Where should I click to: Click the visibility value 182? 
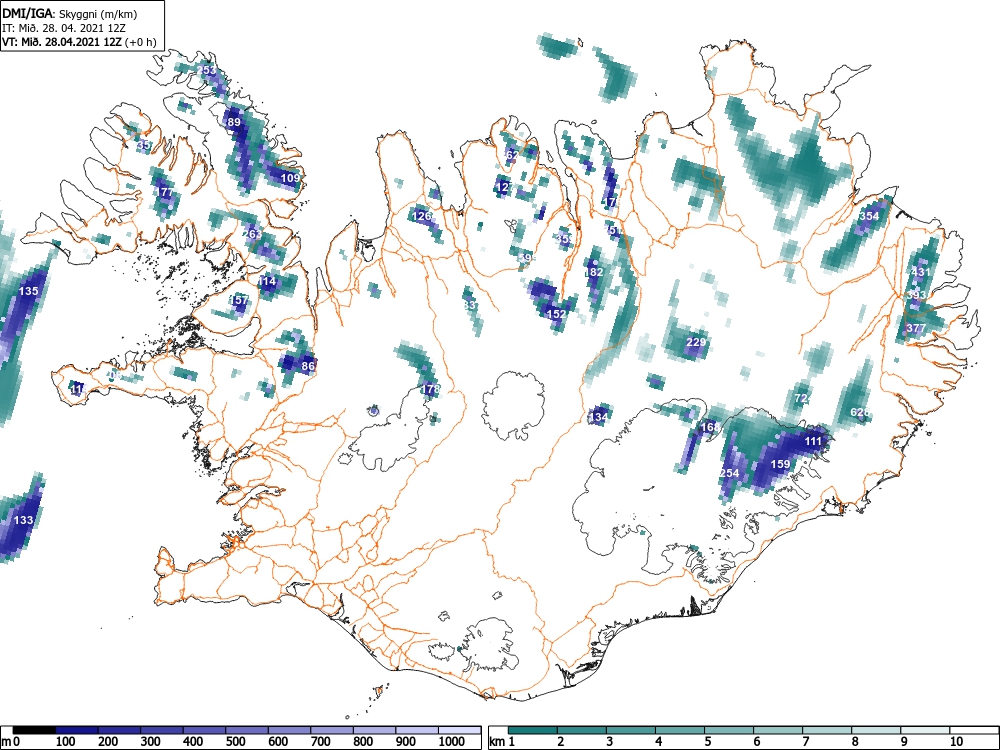point(593,272)
